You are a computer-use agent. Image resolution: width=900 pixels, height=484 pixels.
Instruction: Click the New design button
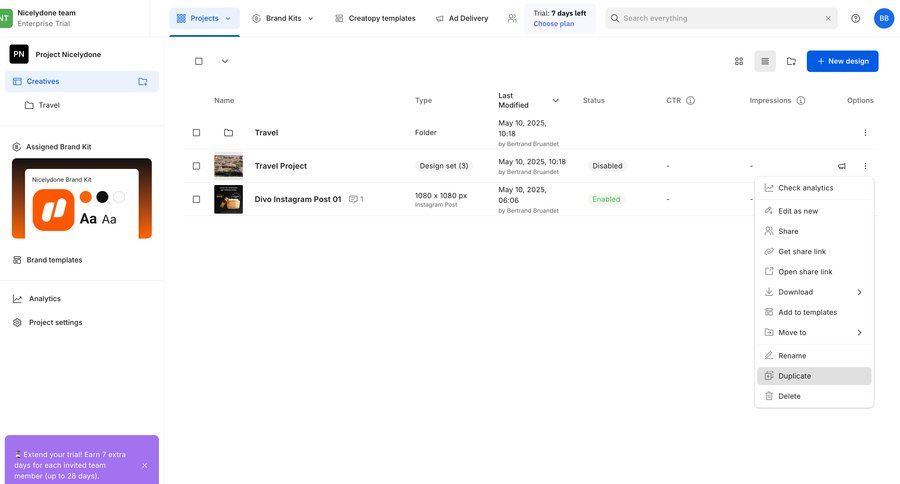(842, 61)
